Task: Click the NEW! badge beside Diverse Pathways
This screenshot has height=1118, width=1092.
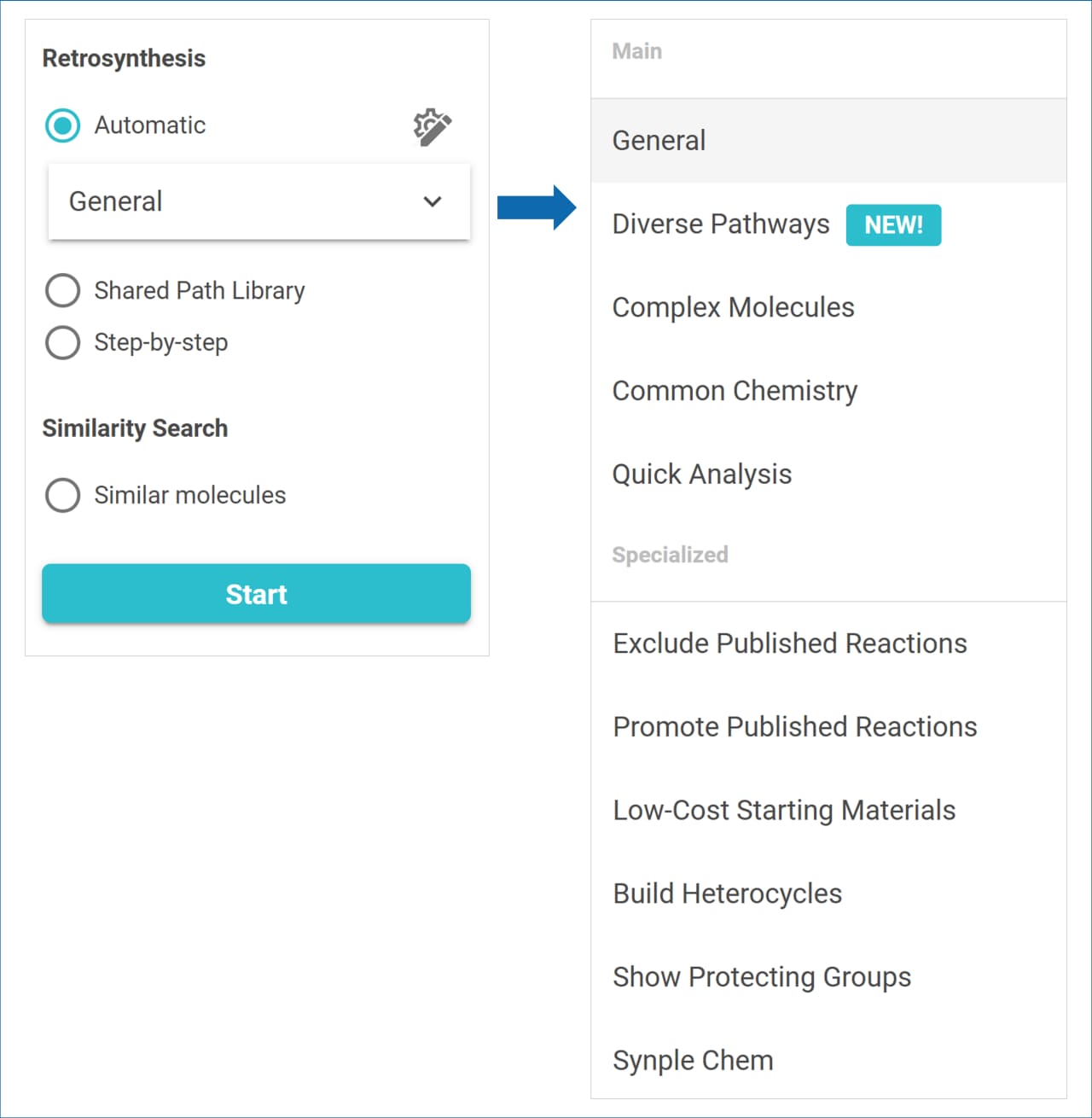Action: point(893,224)
